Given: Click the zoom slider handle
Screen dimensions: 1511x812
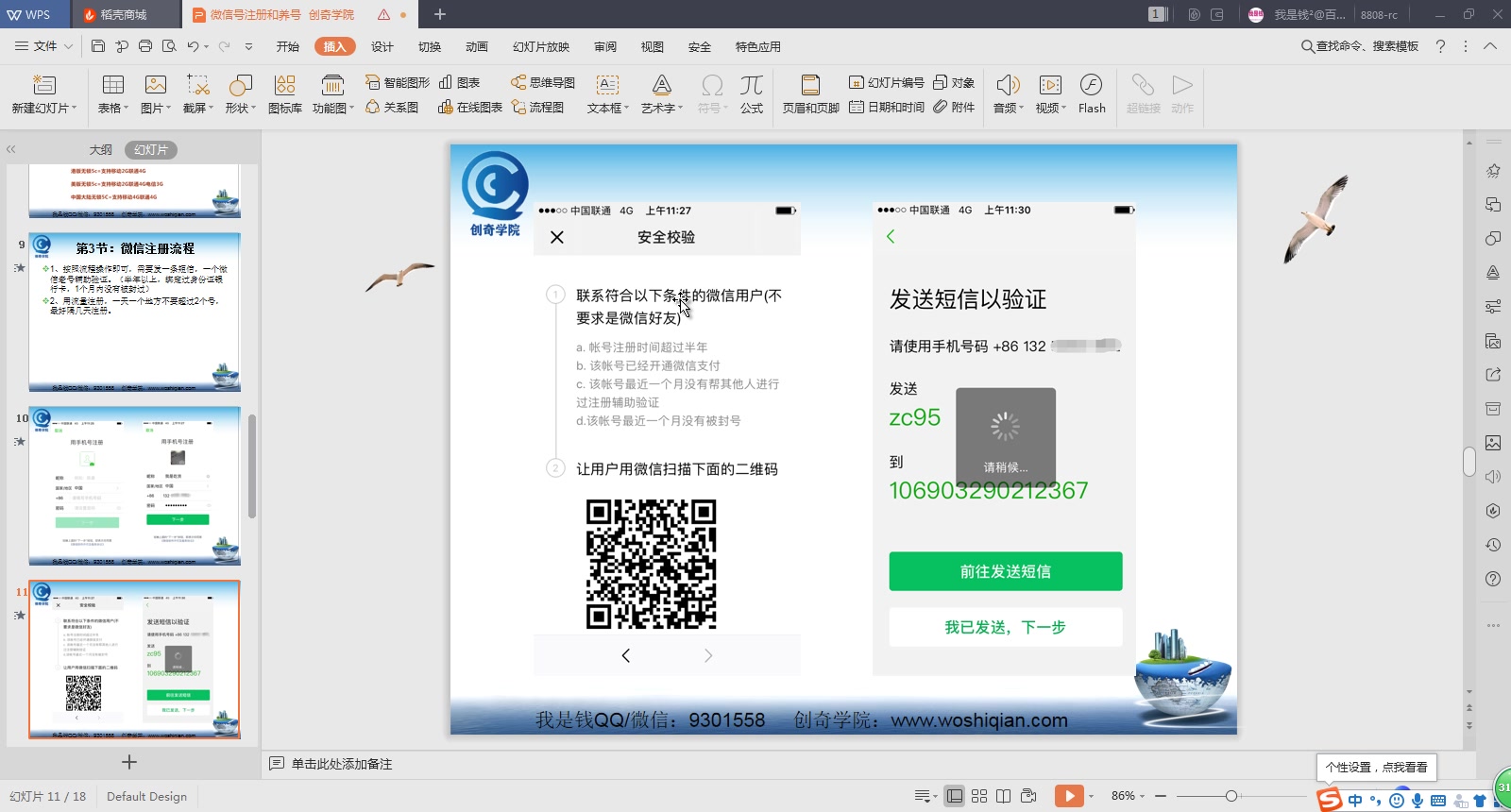Looking at the screenshot, I should pyautogui.click(x=1231, y=796).
